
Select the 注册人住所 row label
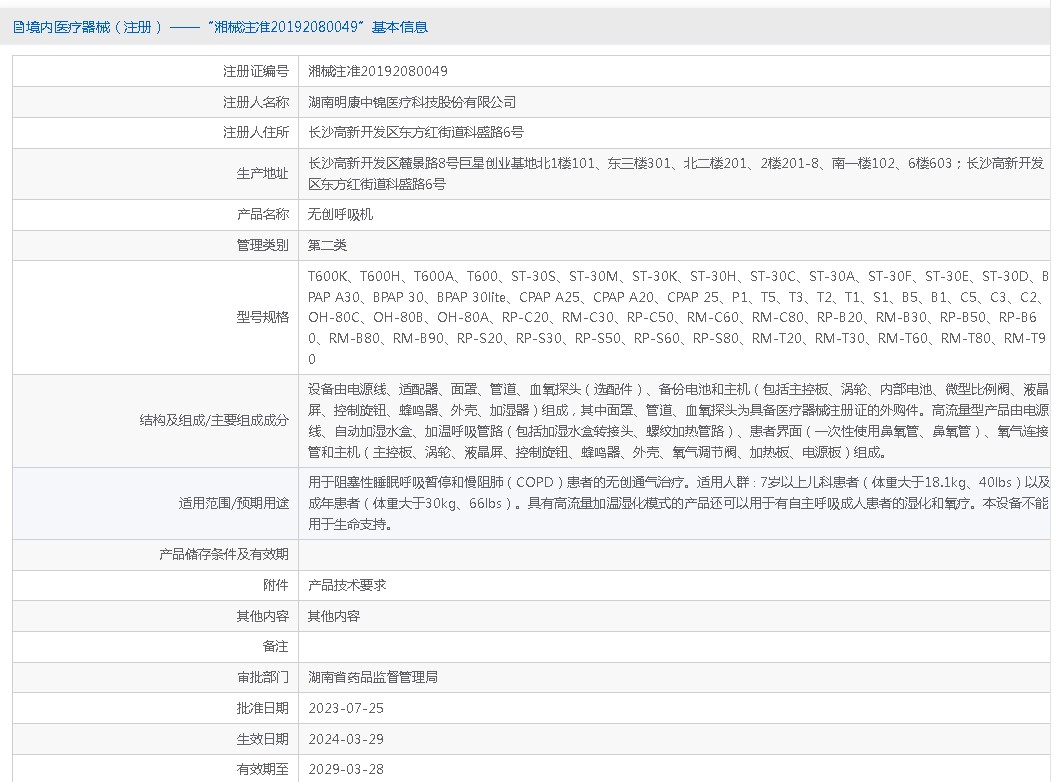coord(256,133)
